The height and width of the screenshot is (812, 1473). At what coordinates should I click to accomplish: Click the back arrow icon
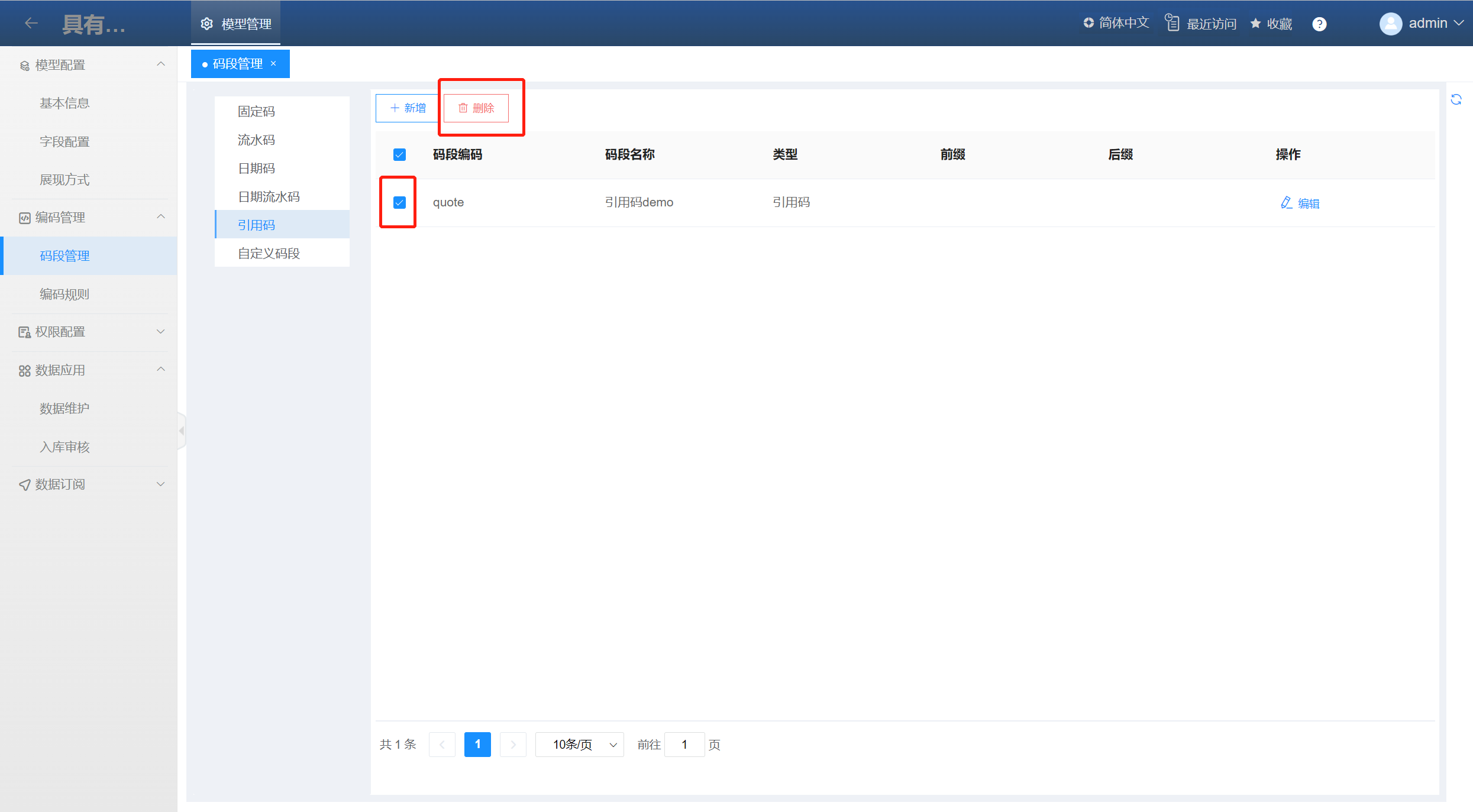coord(31,23)
